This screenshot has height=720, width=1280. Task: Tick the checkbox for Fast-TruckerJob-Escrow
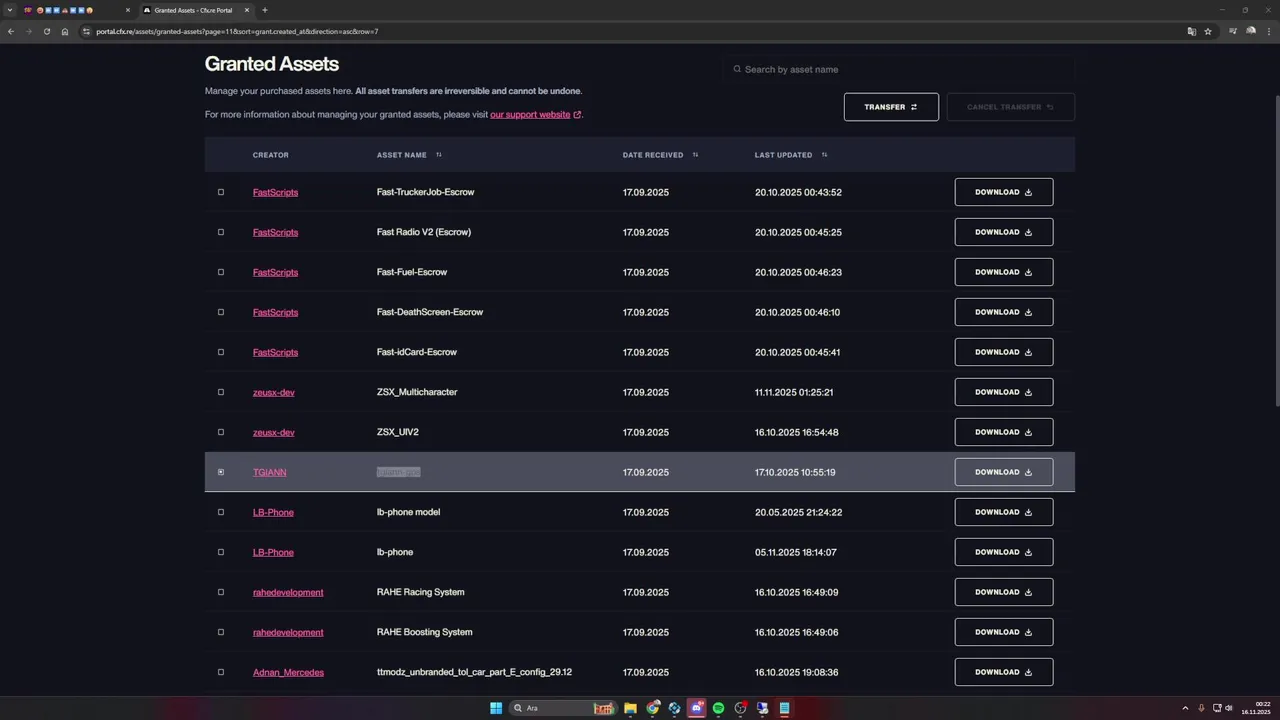tap(221, 192)
